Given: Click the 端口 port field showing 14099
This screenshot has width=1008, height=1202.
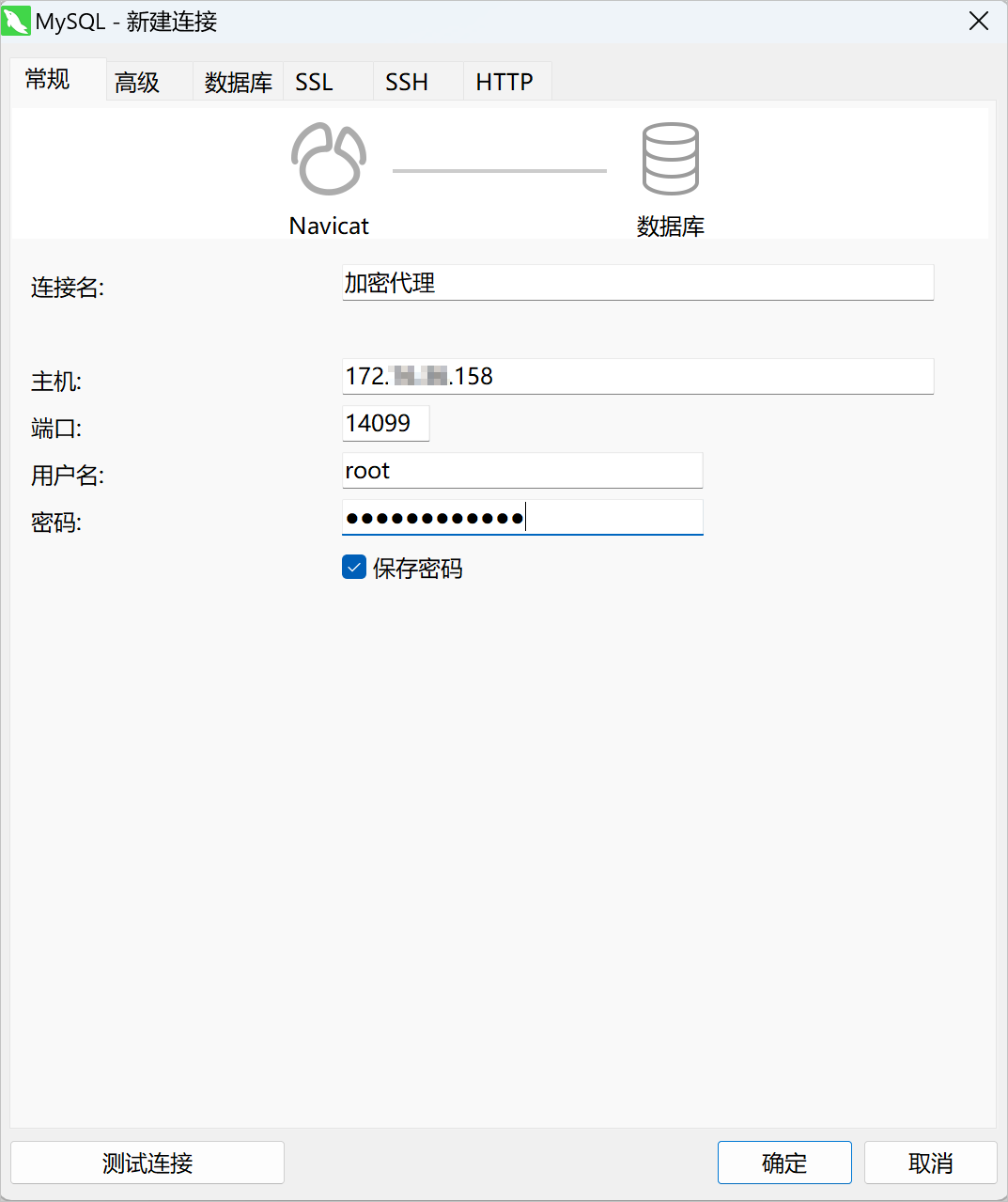Looking at the screenshot, I should click(385, 423).
